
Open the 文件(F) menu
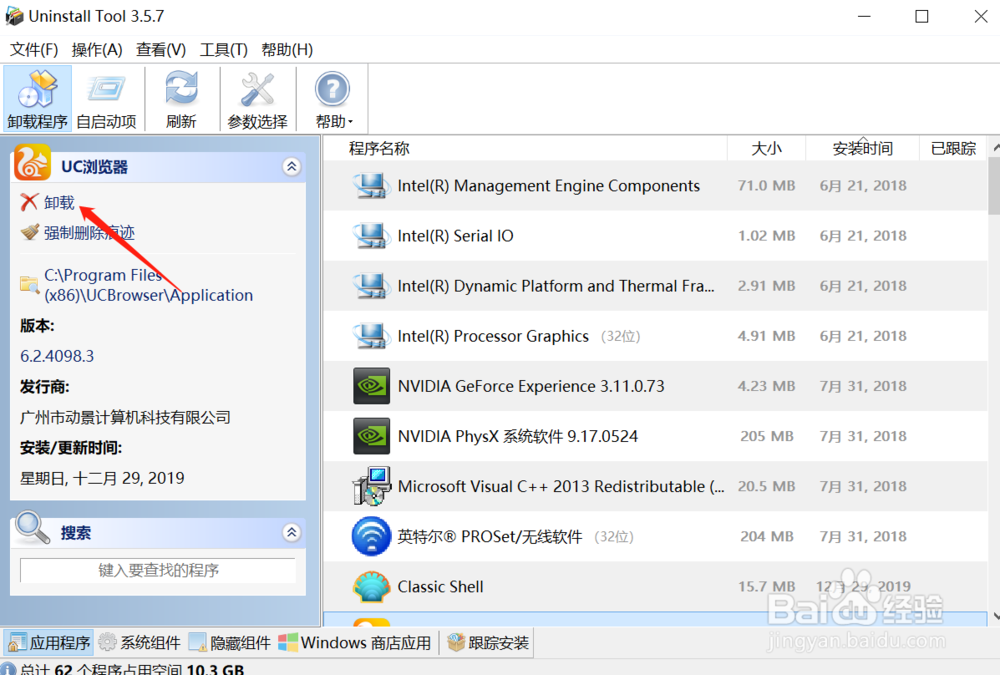coord(34,50)
